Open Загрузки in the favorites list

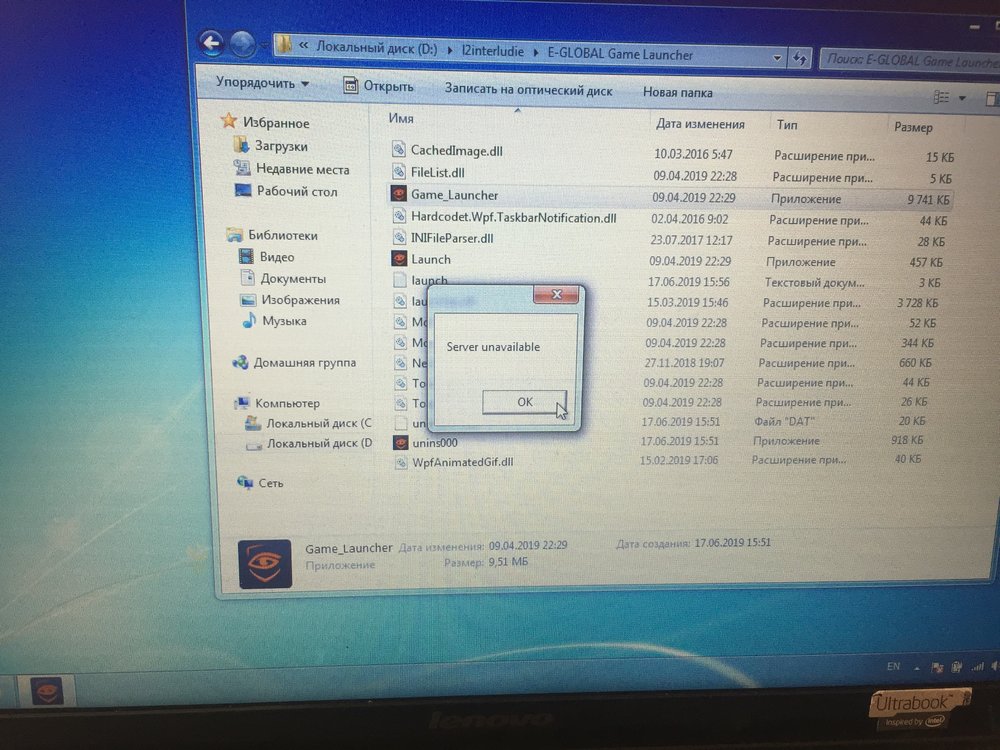pos(281,146)
